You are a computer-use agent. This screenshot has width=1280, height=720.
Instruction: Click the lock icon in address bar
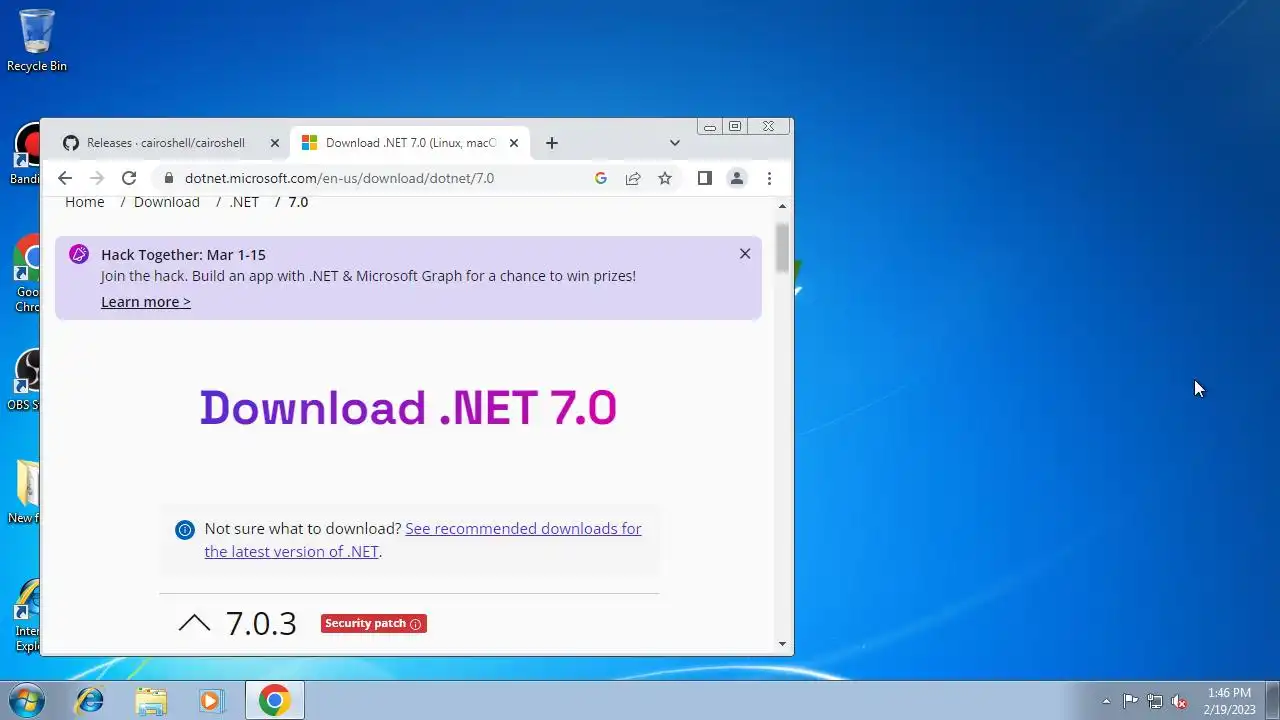coord(168,178)
